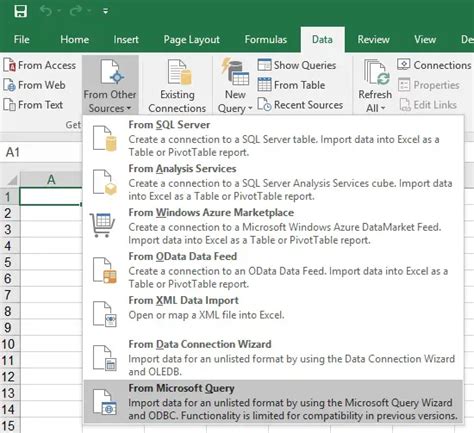474x433 pixels.
Task: Select From SQL Server menu entry
Action: click(x=273, y=138)
